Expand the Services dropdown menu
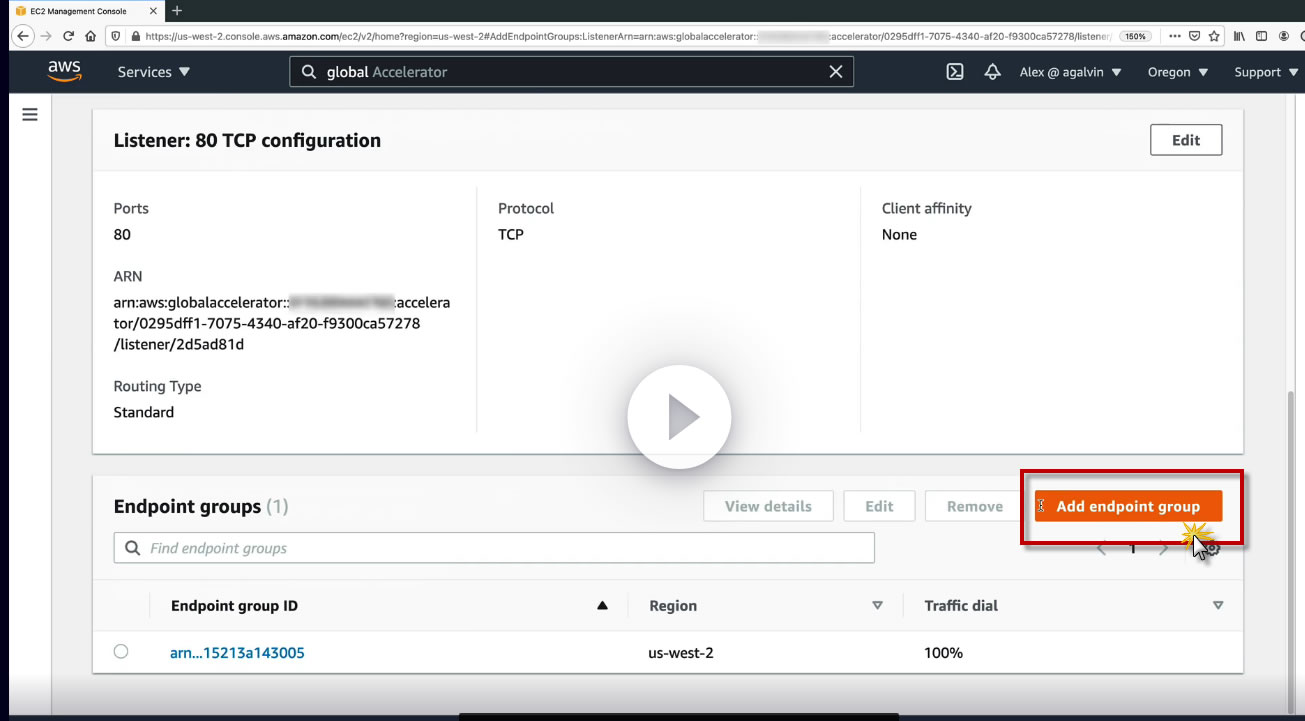 (x=154, y=72)
